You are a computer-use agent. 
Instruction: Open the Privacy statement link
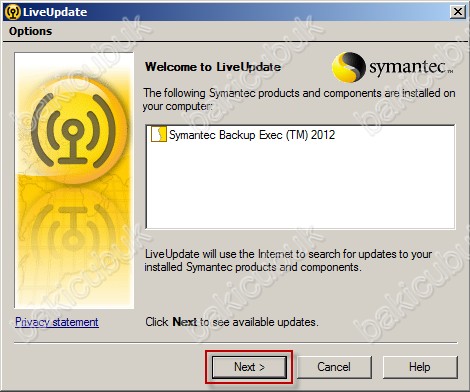click(57, 322)
